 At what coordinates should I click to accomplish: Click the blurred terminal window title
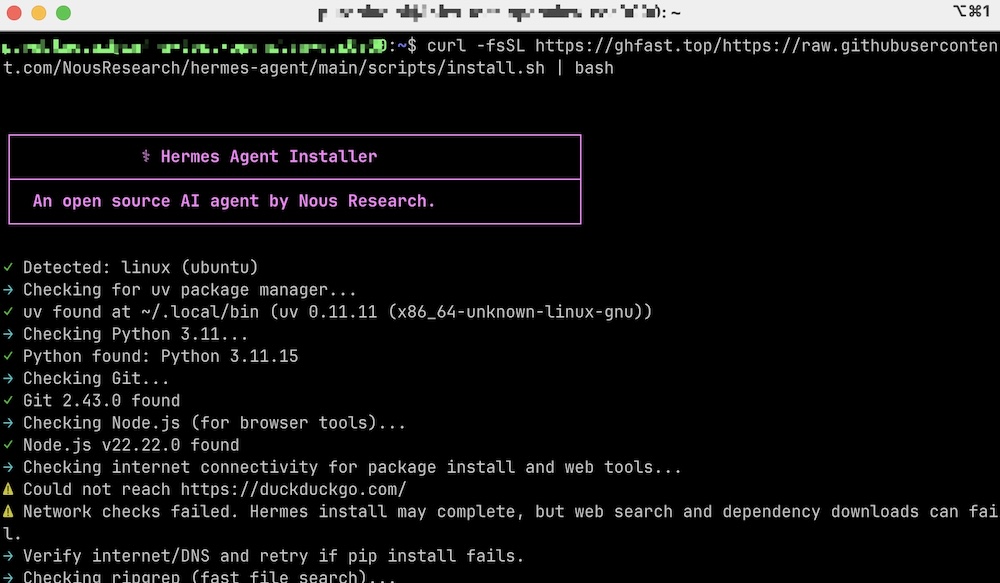tap(499, 13)
